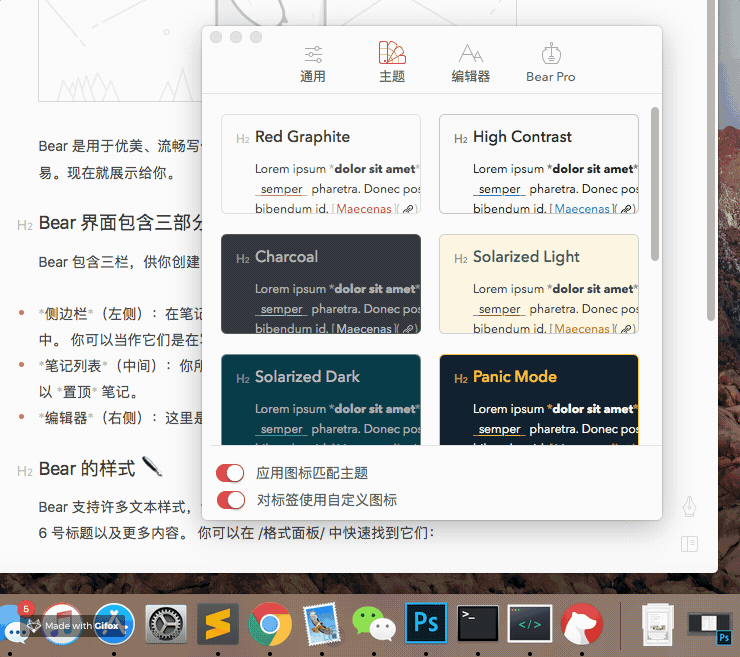Choose the Charcoal theme card
Viewport: 740px width, 657px height.
pos(321,284)
